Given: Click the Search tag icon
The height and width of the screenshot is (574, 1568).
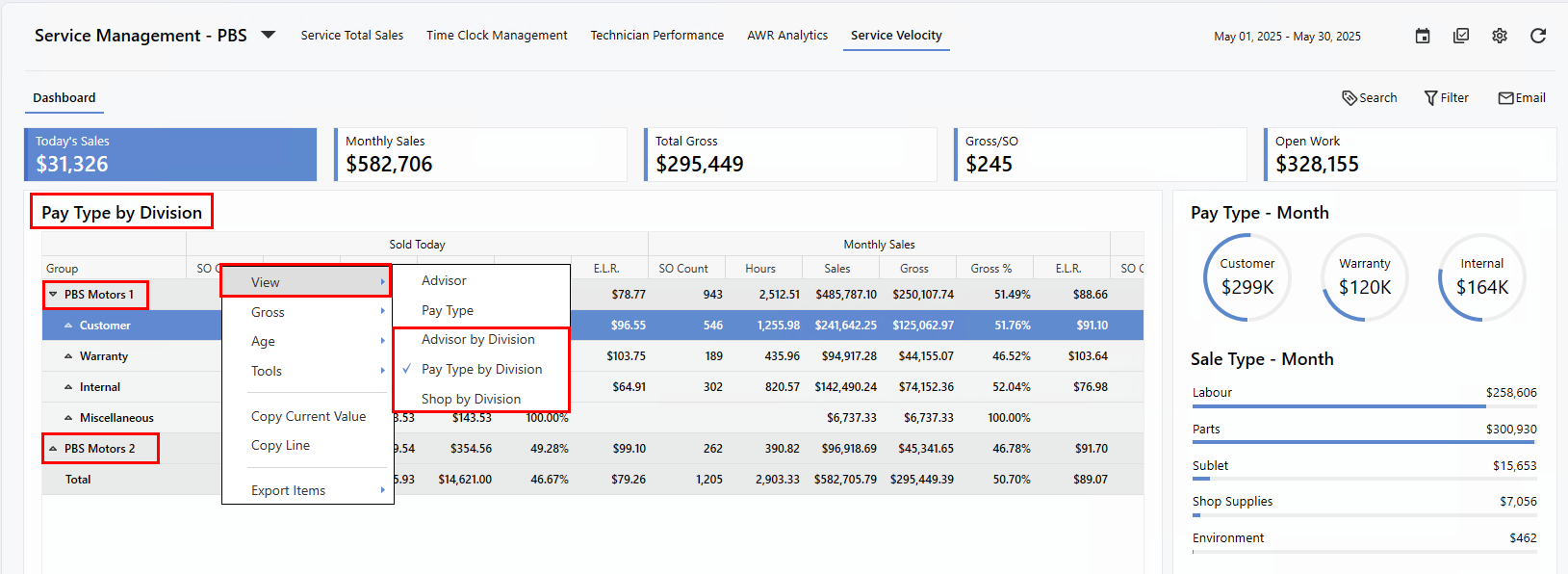Looking at the screenshot, I should pos(1350,98).
